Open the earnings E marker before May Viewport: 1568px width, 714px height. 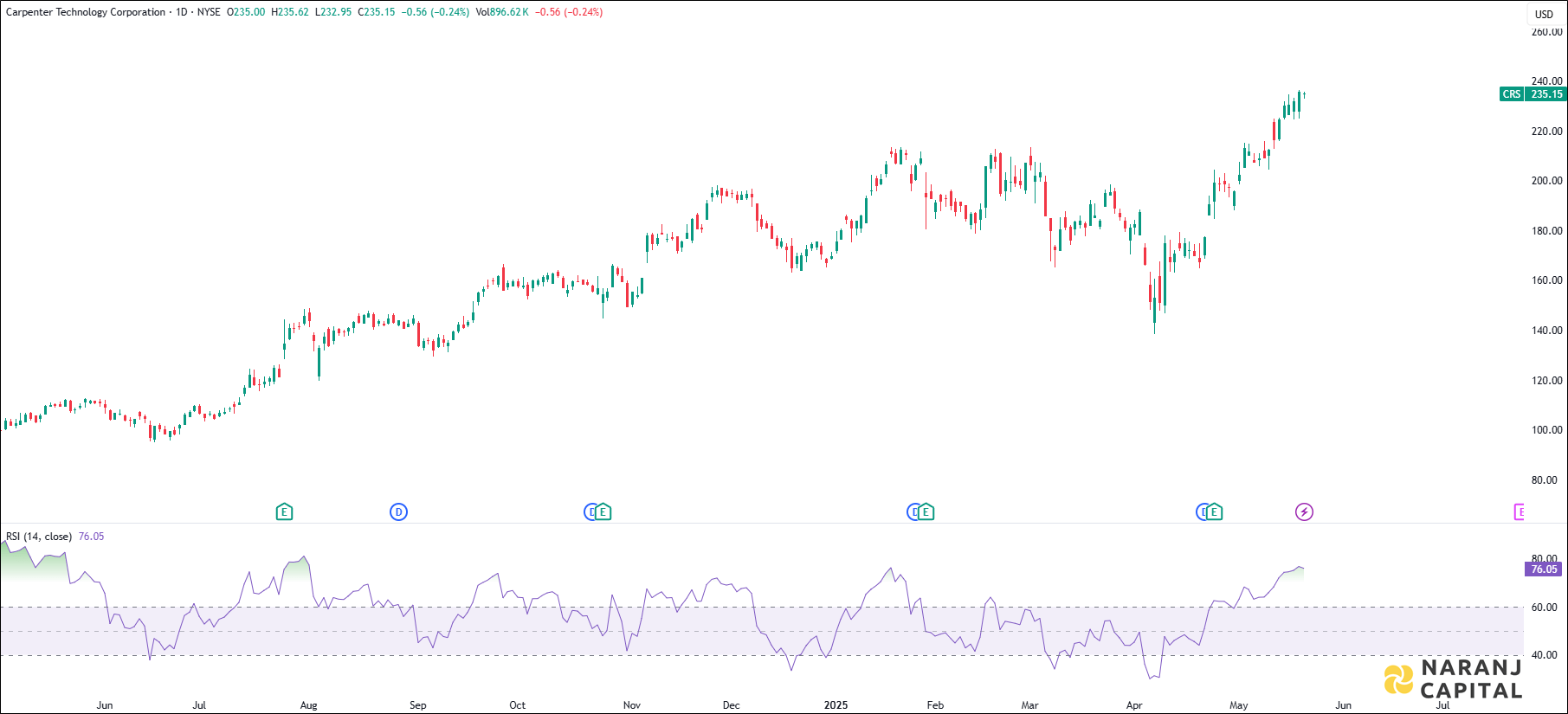coord(1215,512)
